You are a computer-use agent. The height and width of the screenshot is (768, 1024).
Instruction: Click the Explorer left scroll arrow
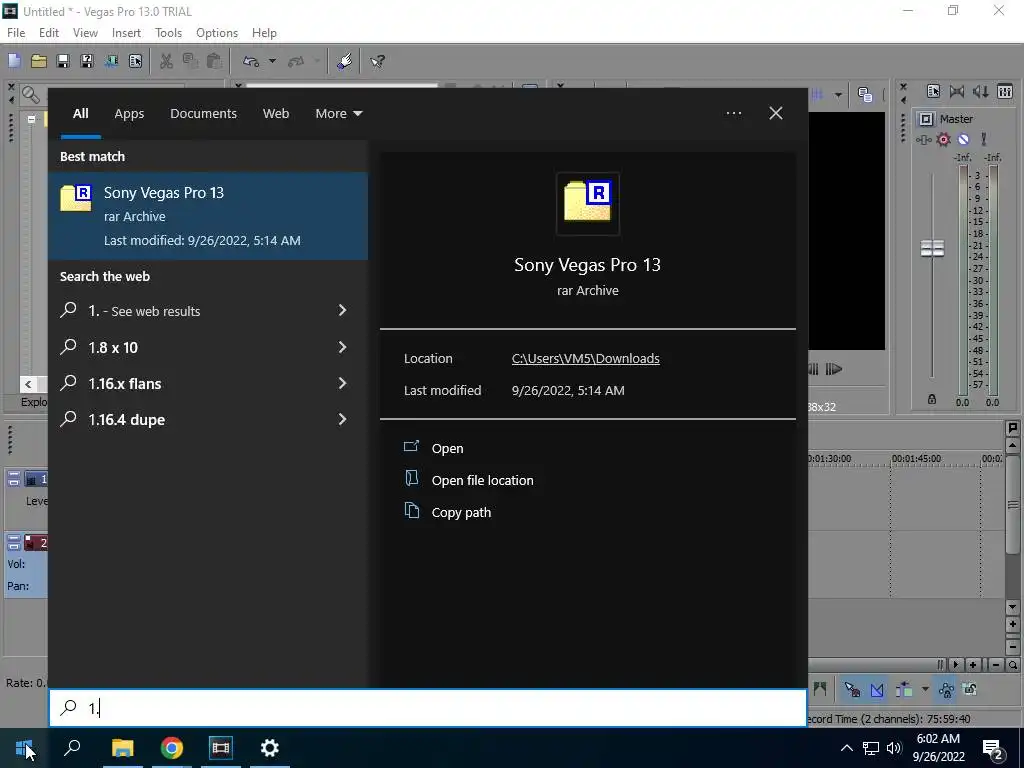click(x=28, y=384)
